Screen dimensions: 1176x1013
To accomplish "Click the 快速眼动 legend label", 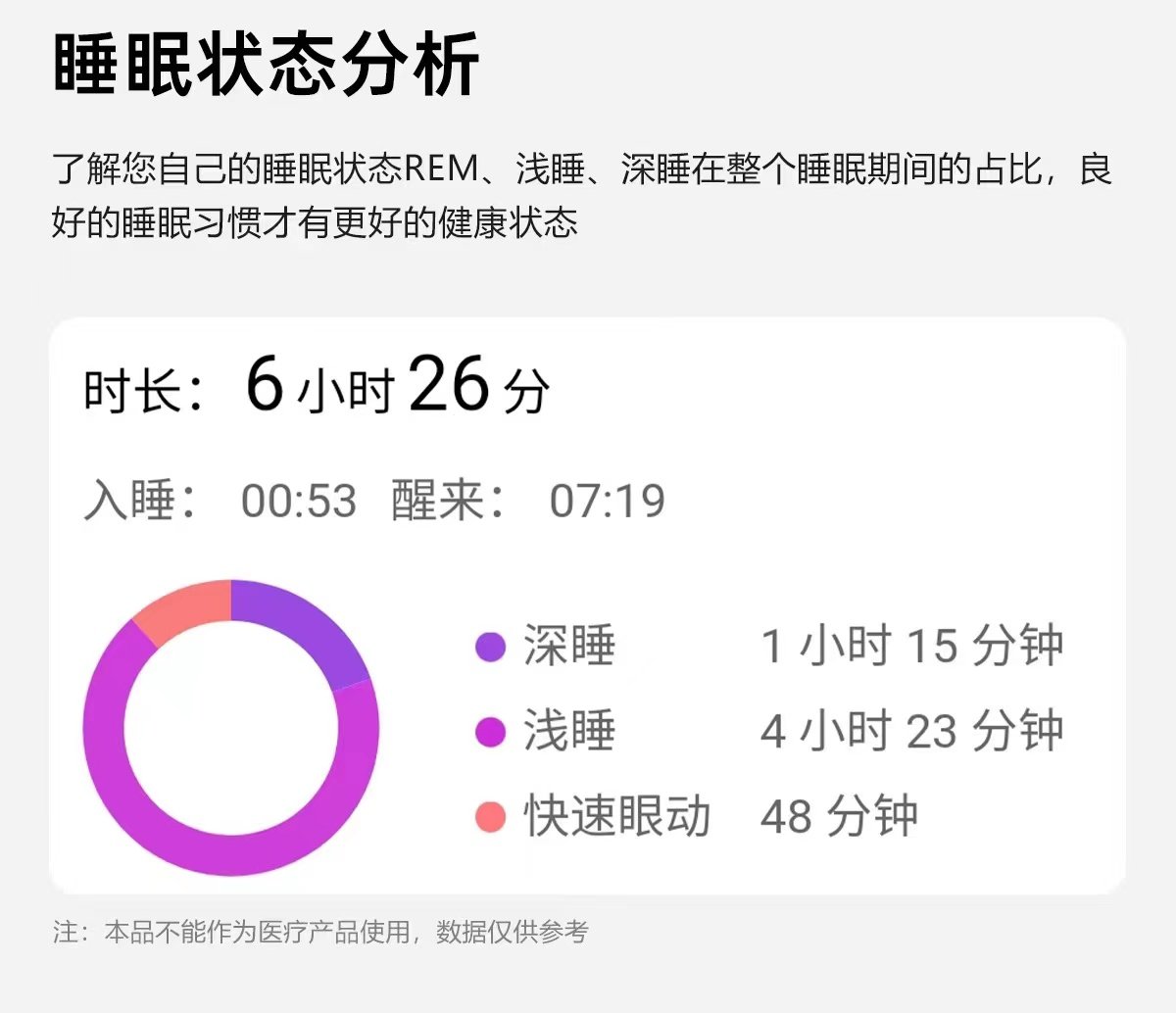I will (617, 817).
